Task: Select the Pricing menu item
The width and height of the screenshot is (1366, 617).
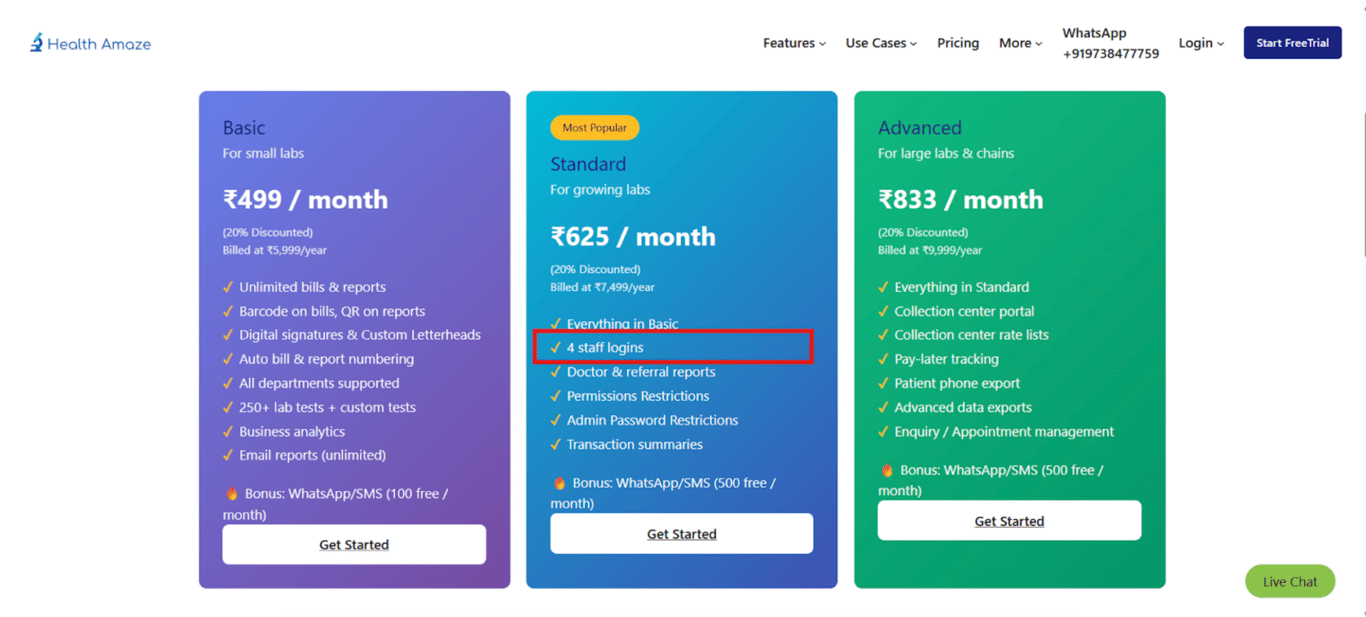Action: 957,42
